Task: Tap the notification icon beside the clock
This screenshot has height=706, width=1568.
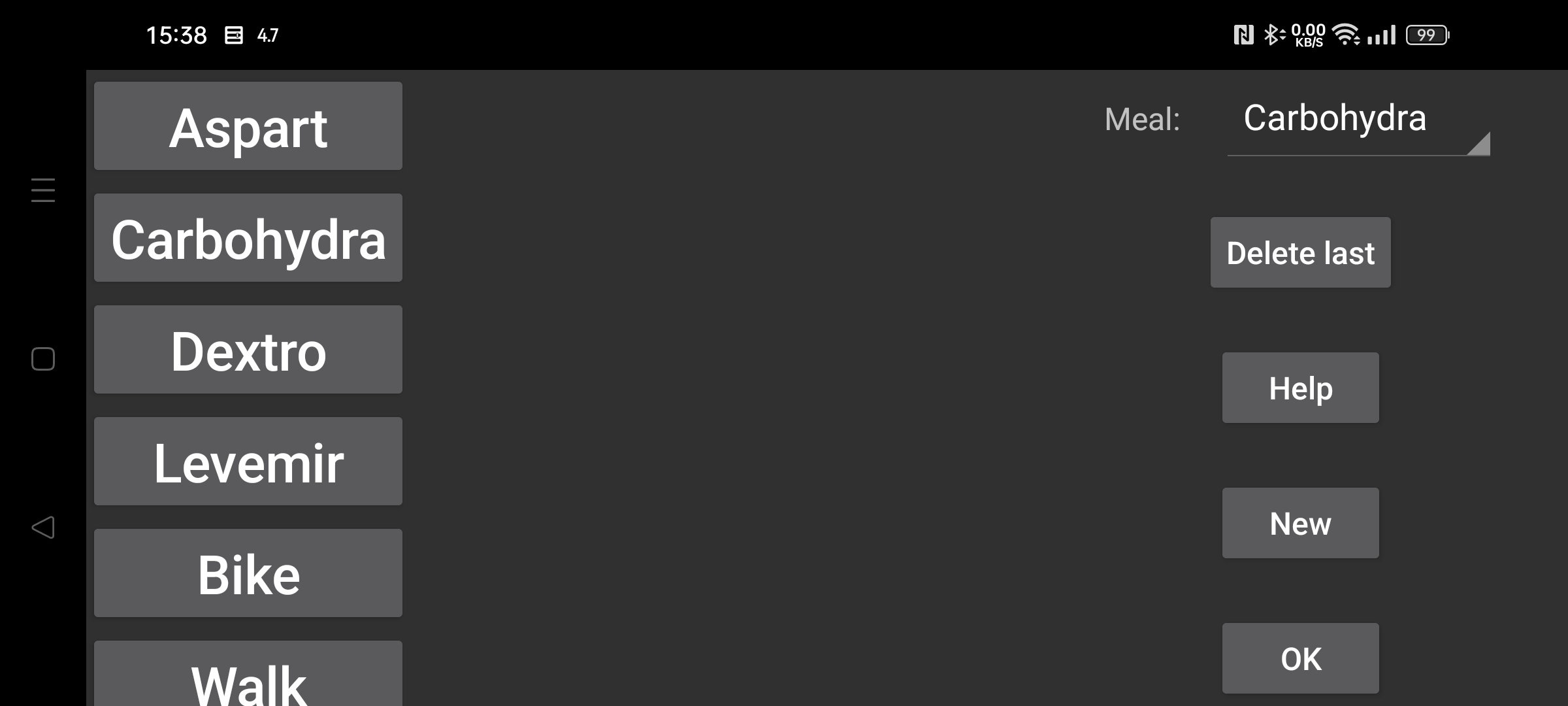Action: coord(233,35)
